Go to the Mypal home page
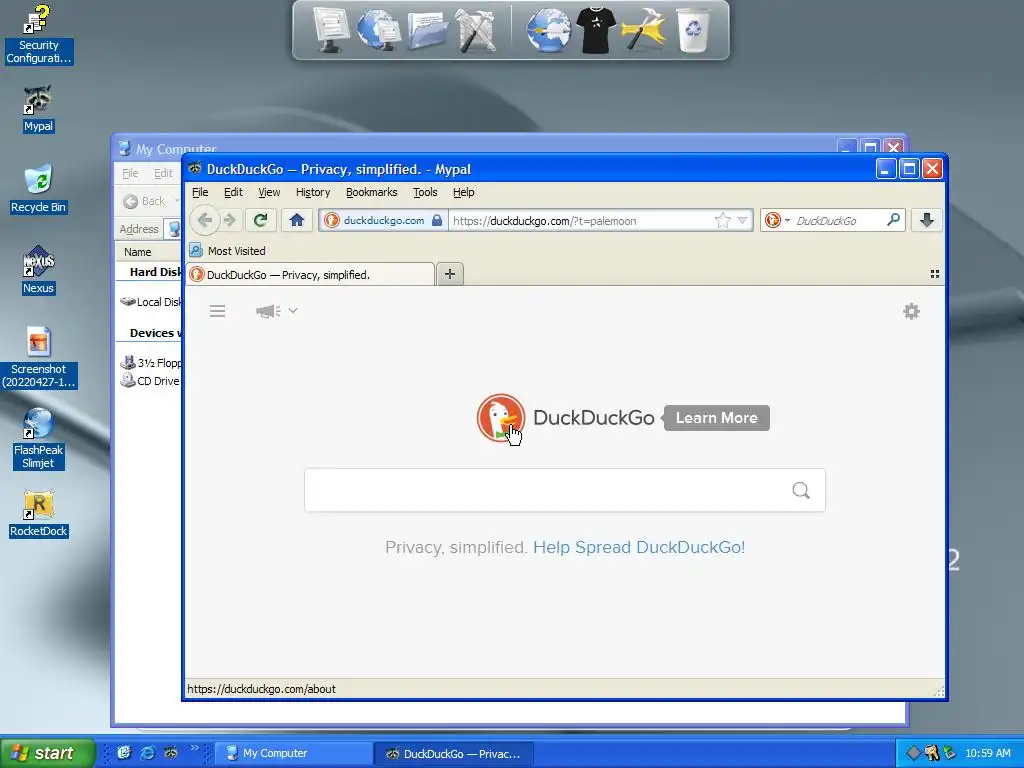 [296, 220]
